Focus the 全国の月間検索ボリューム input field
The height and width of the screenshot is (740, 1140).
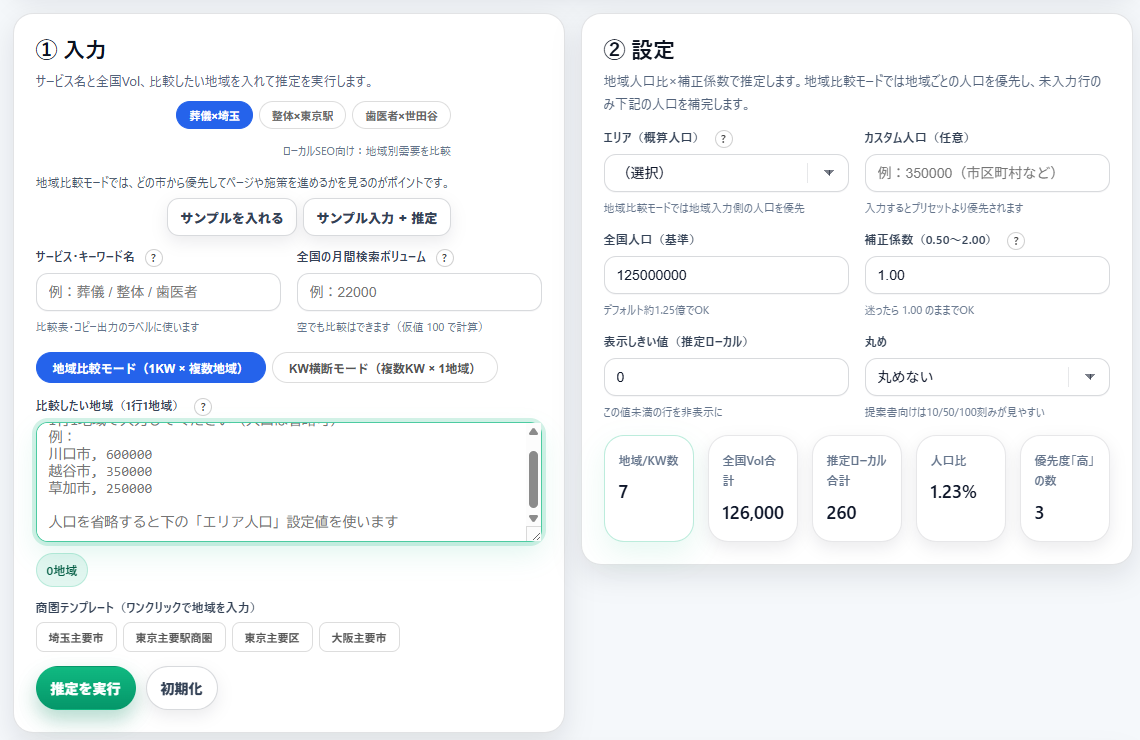(x=420, y=292)
